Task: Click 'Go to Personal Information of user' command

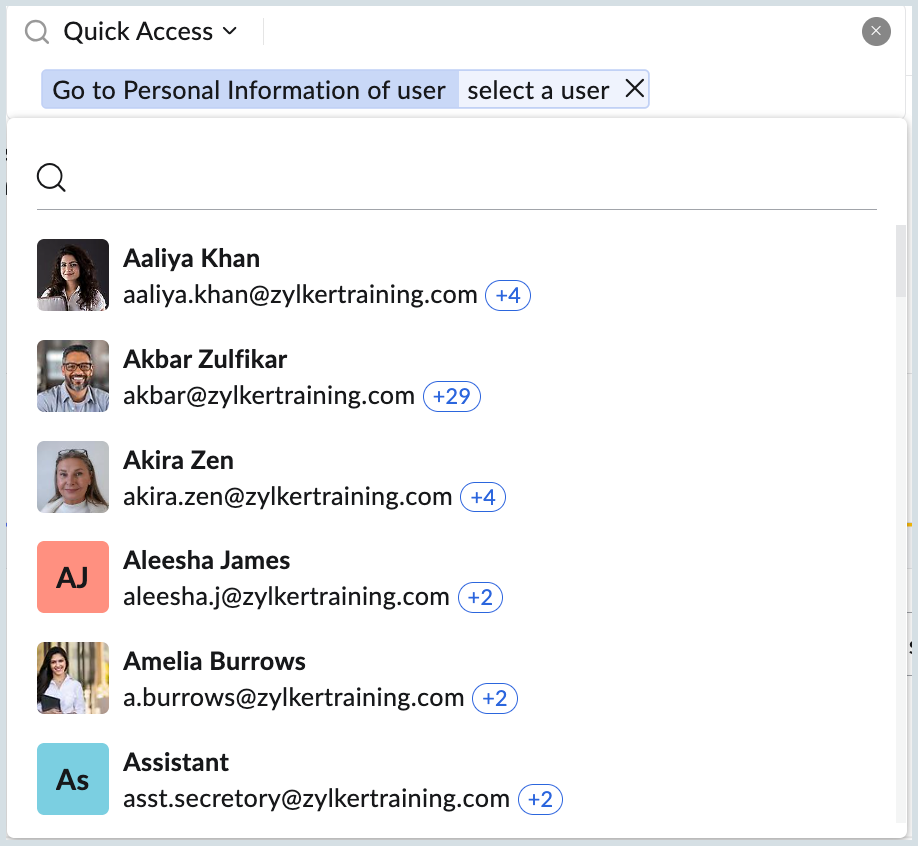Action: [x=249, y=90]
